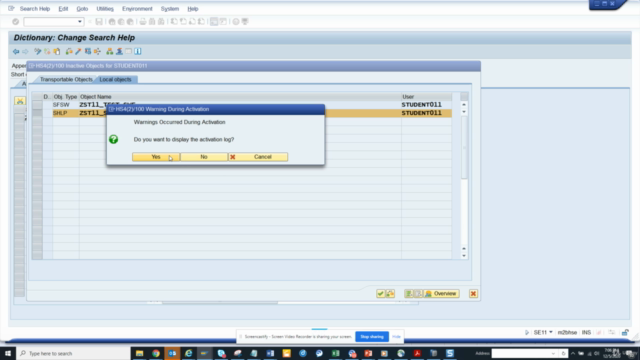
Task: Open PowerPoint from the taskbar
Action: 368,353
